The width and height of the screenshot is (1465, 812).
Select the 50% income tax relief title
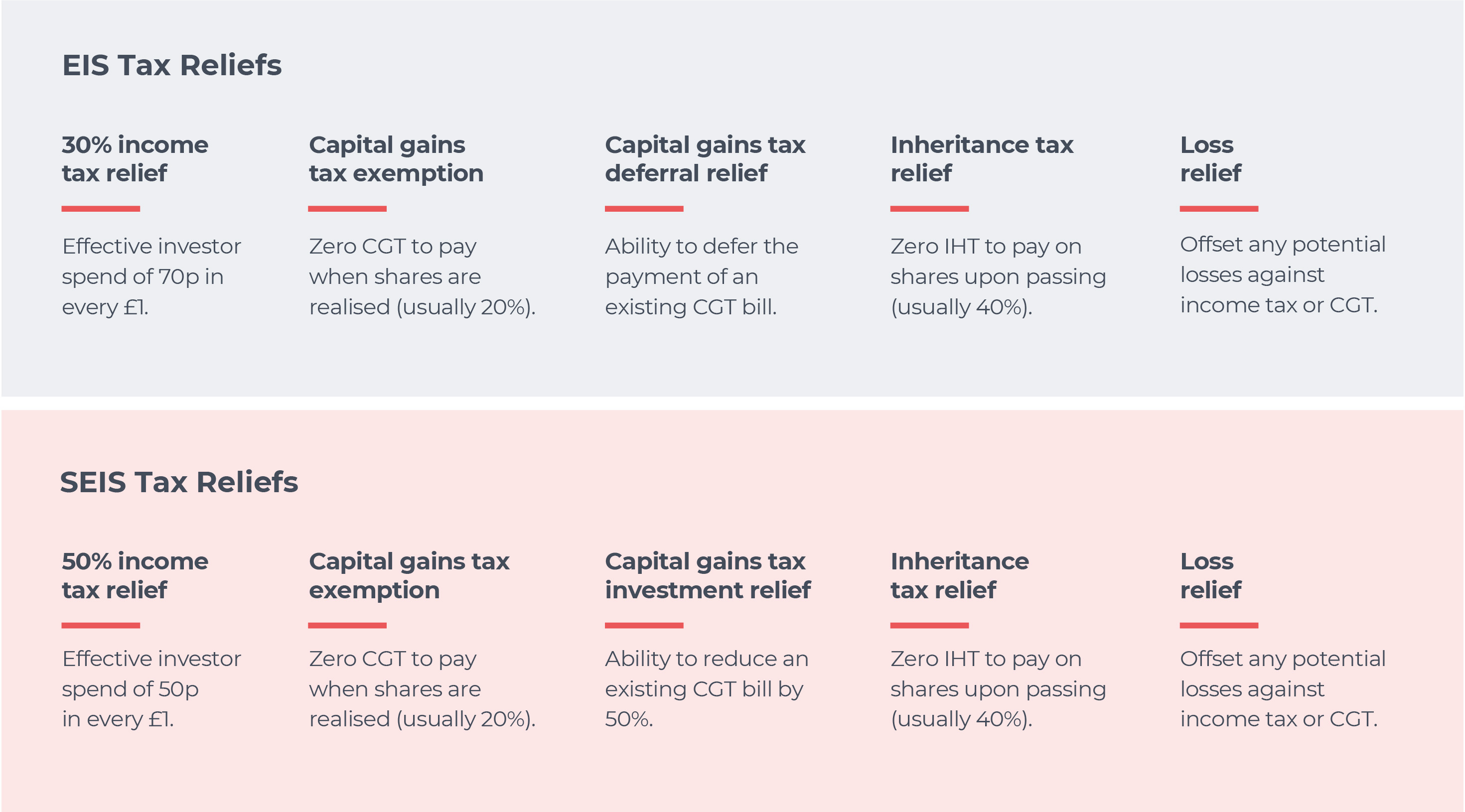(x=135, y=575)
